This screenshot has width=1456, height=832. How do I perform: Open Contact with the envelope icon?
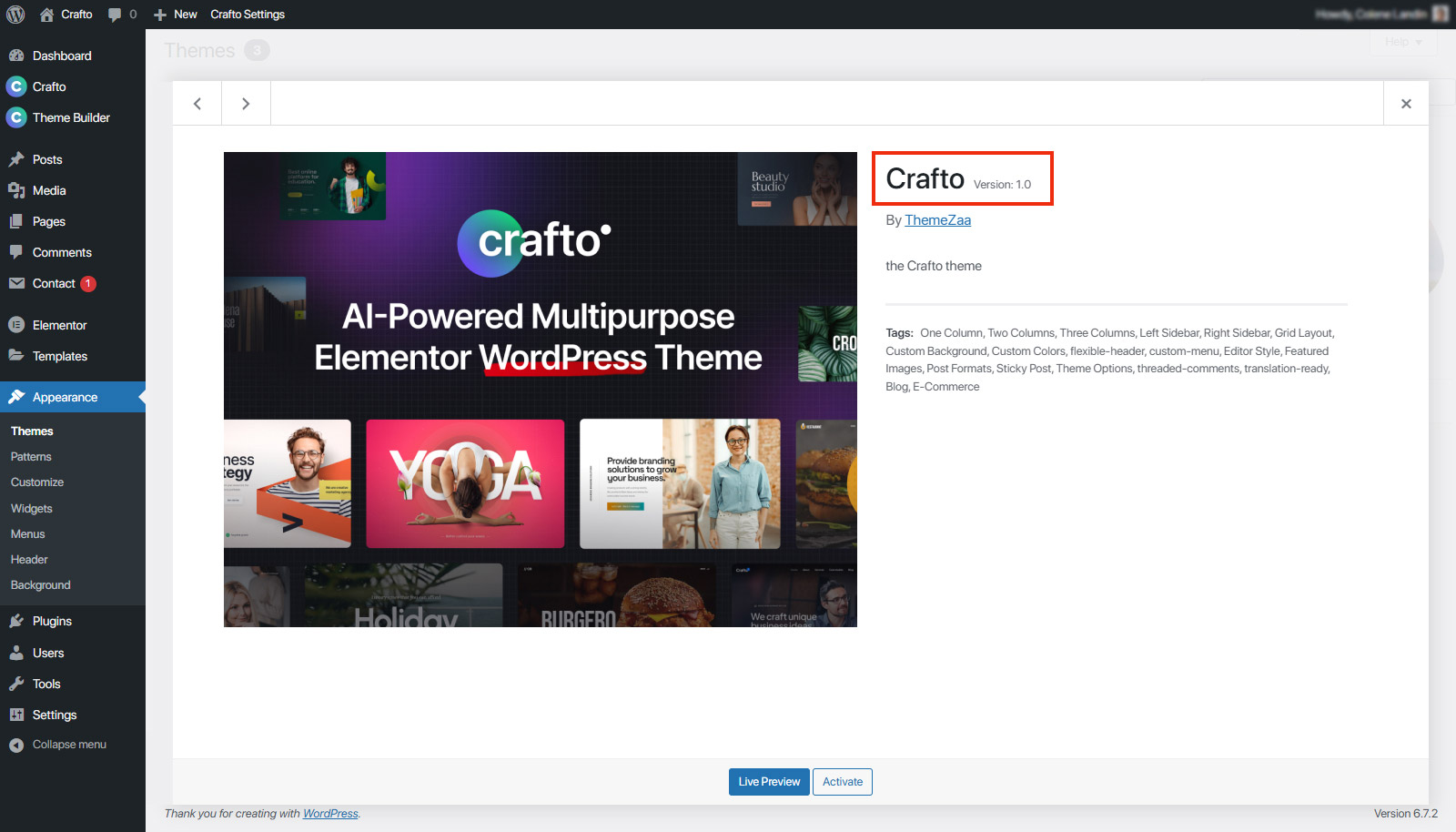coord(18,283)
